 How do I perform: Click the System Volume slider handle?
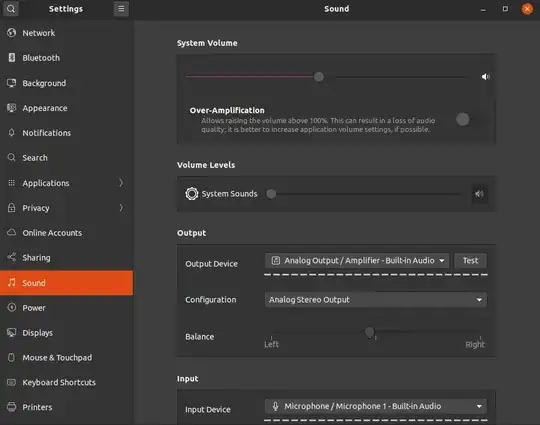point(319,77)
